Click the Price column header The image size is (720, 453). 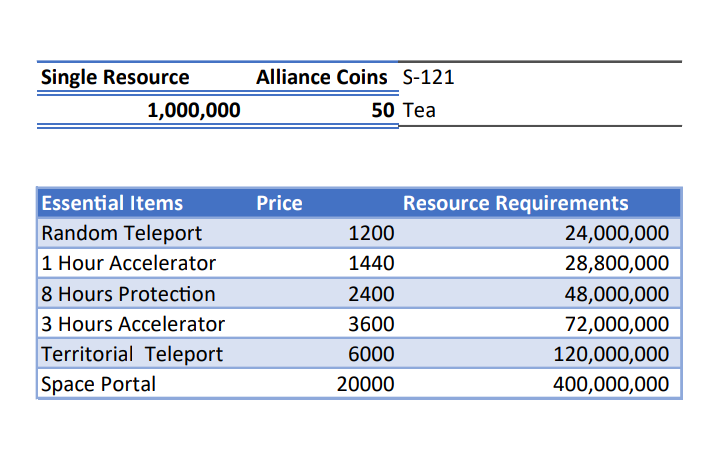coord(279,203)
